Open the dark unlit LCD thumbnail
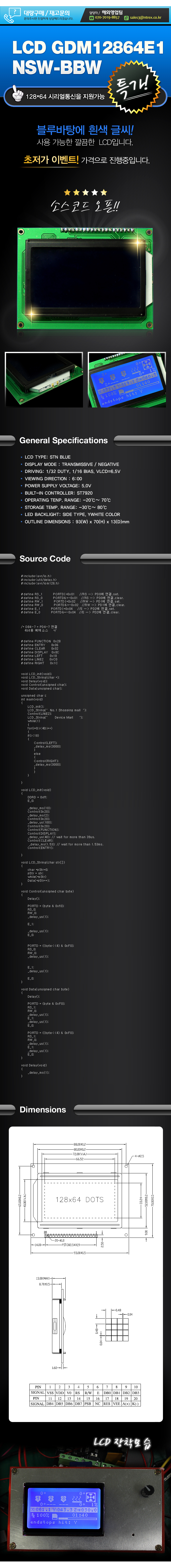This screenshot has width=171, height=1568. click(x=44, y=379)
